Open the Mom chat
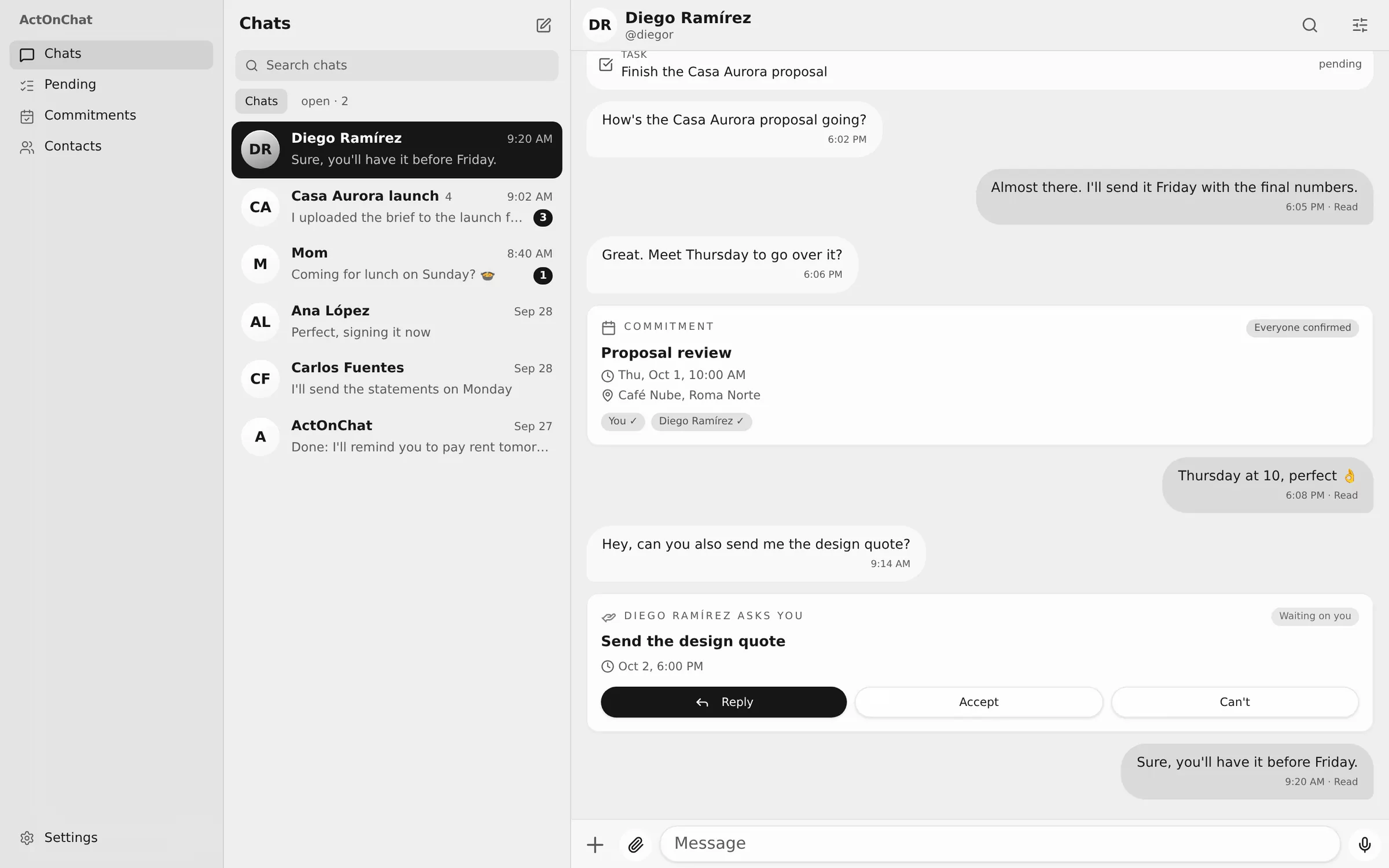The width and height of the screenshot is (1389, 868). [x=396, y=264]
